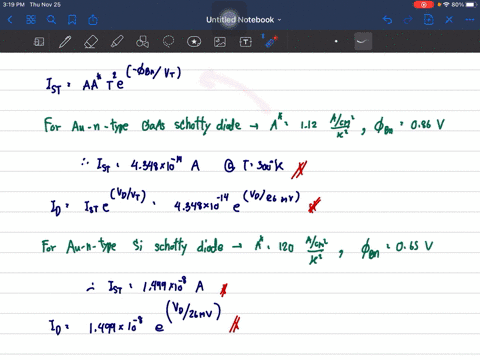Open the share and export menu

[93, 20]
